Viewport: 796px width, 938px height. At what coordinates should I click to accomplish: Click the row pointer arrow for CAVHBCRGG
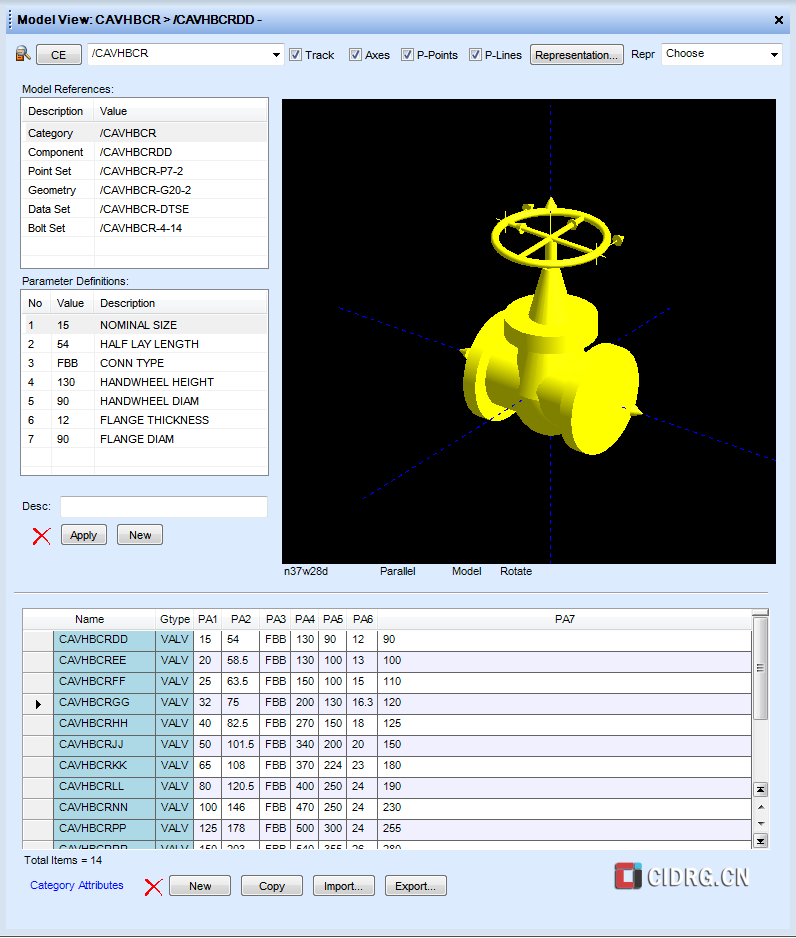pos(38,703)
